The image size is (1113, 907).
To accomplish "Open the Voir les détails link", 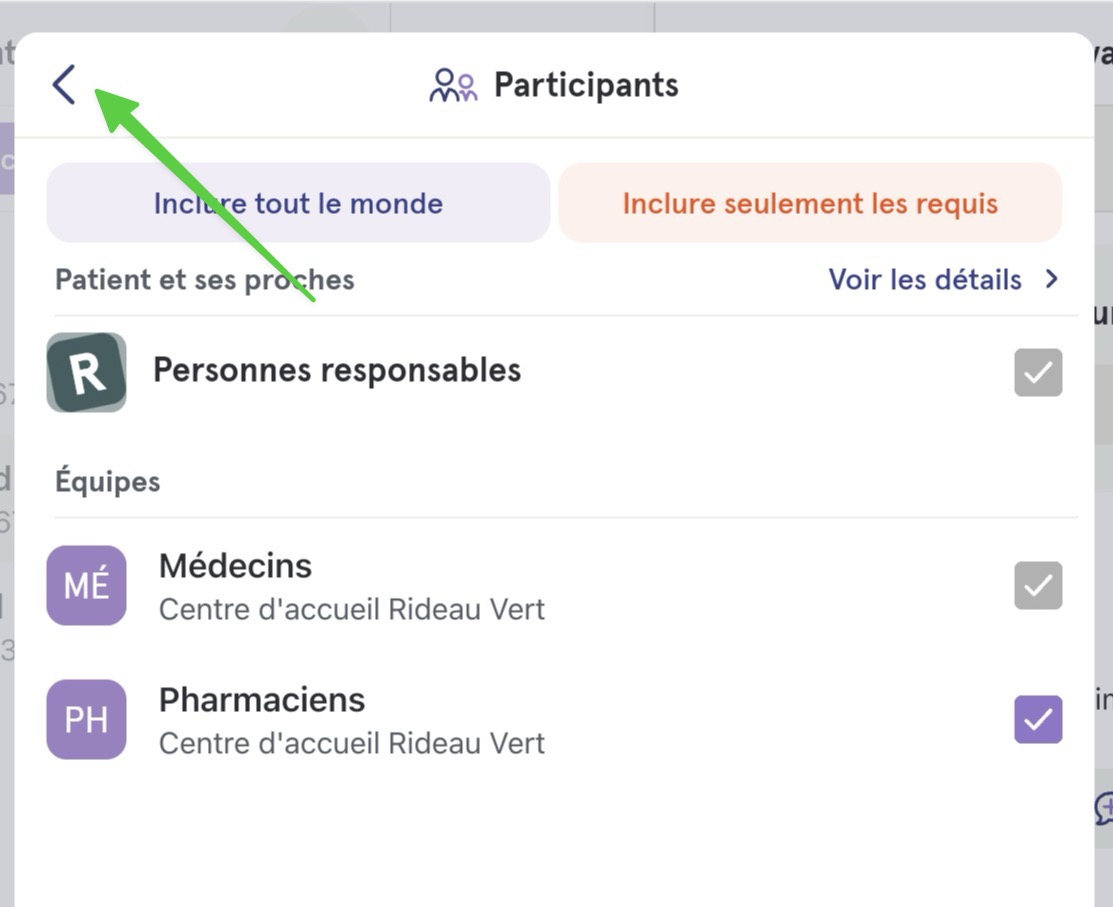I will pyautogui.click(x=925, y=280).
